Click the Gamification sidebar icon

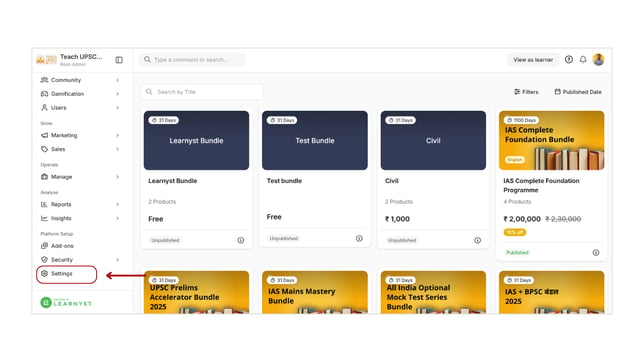pyautogui.click(x=44, y=94)
